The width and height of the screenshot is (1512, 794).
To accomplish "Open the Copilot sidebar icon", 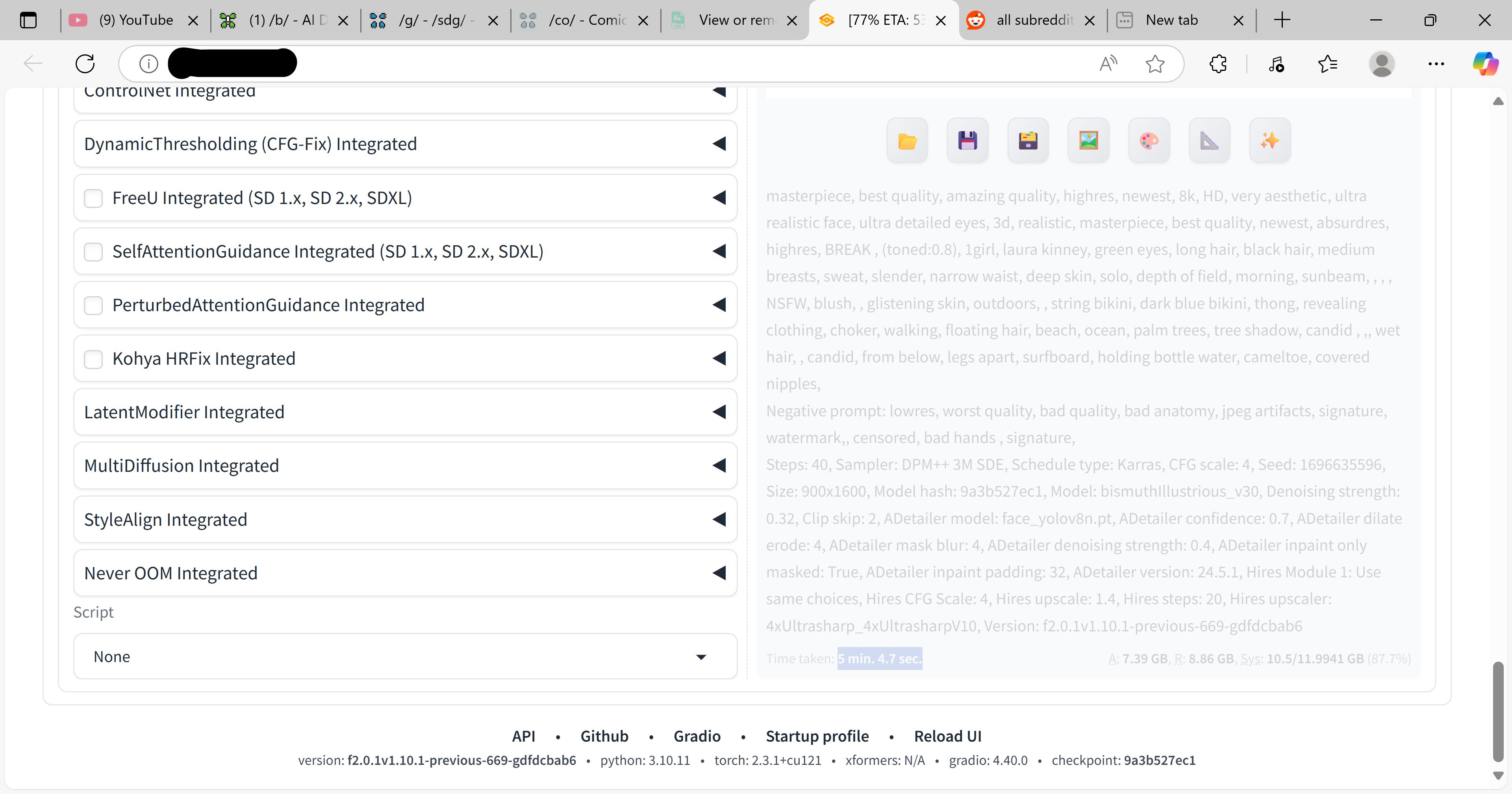I will pos(1486,63).
